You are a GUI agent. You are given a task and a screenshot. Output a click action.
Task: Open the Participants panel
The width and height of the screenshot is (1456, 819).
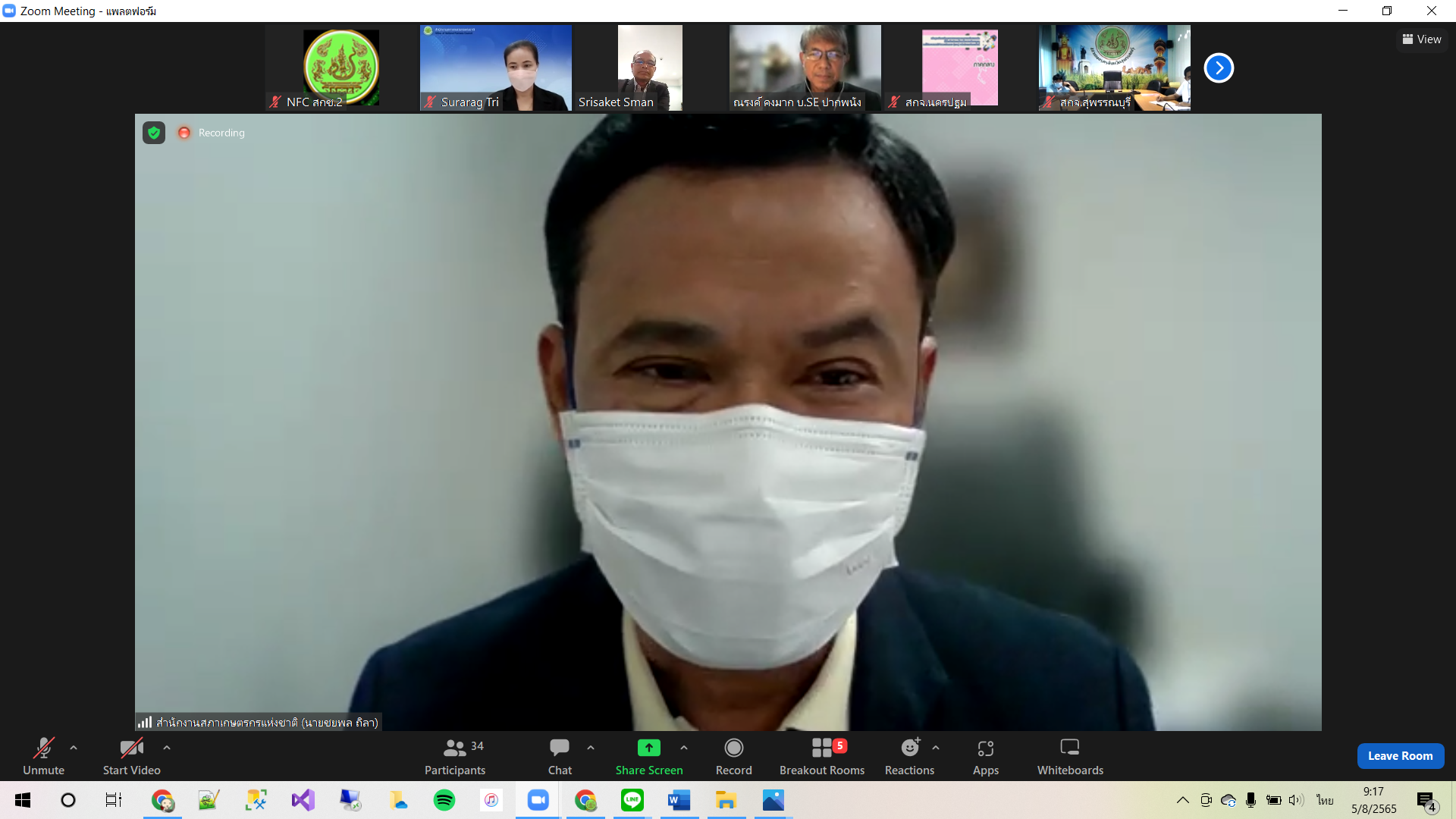click(454, 756)
